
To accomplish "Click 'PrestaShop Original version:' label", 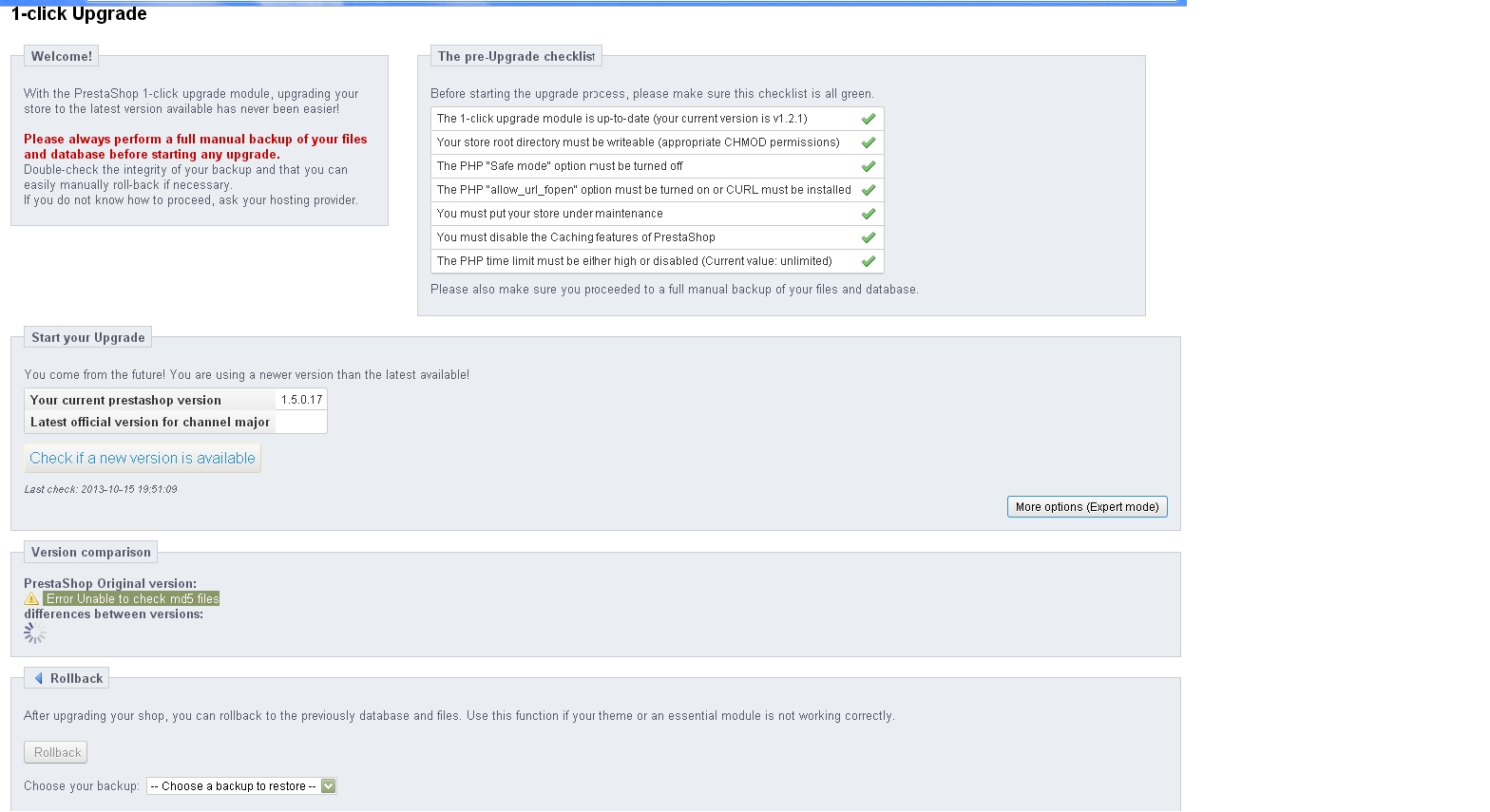I will (110, 584).
